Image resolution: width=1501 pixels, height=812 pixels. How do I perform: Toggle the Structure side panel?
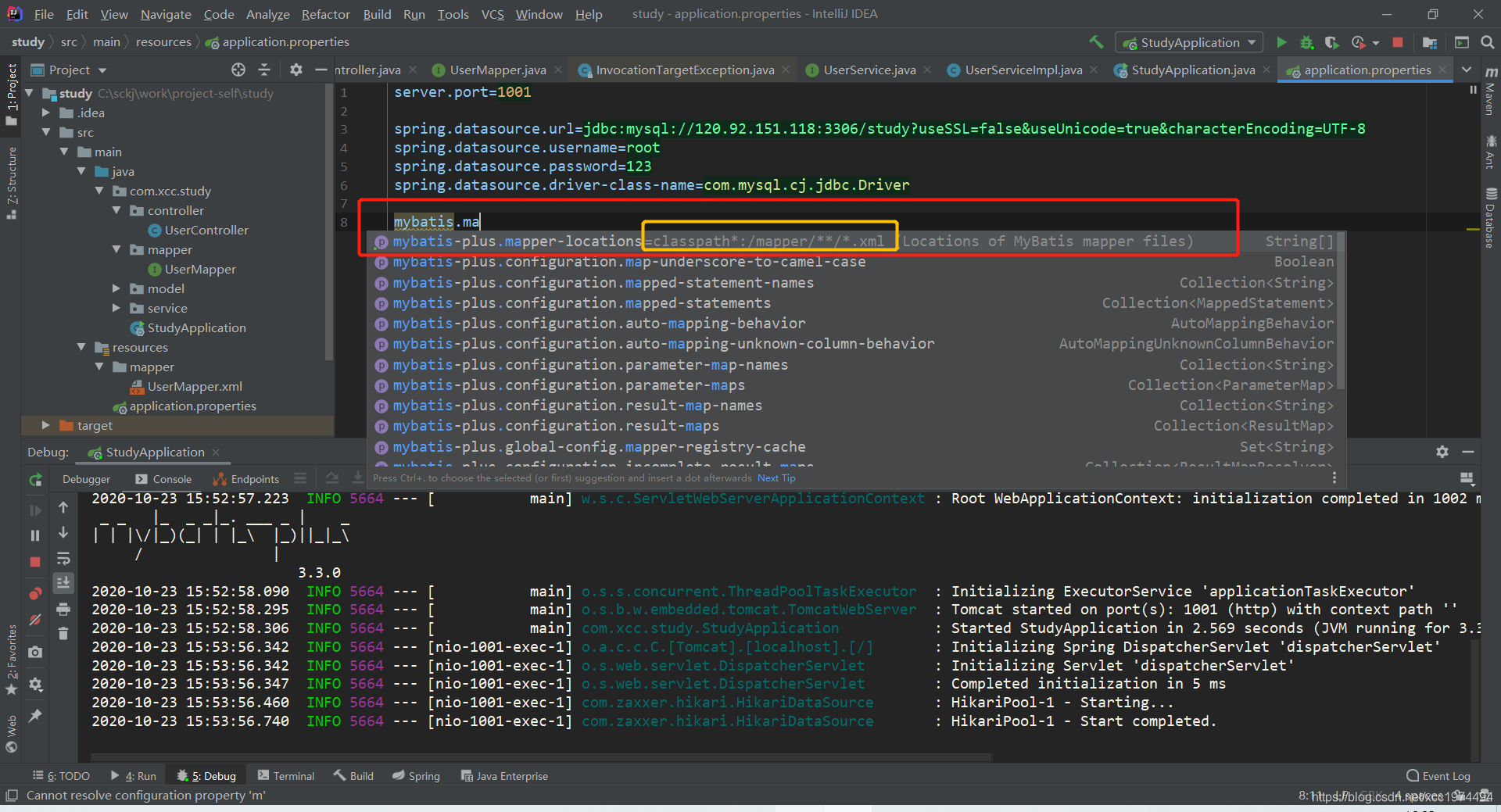[x=11, y=182]
